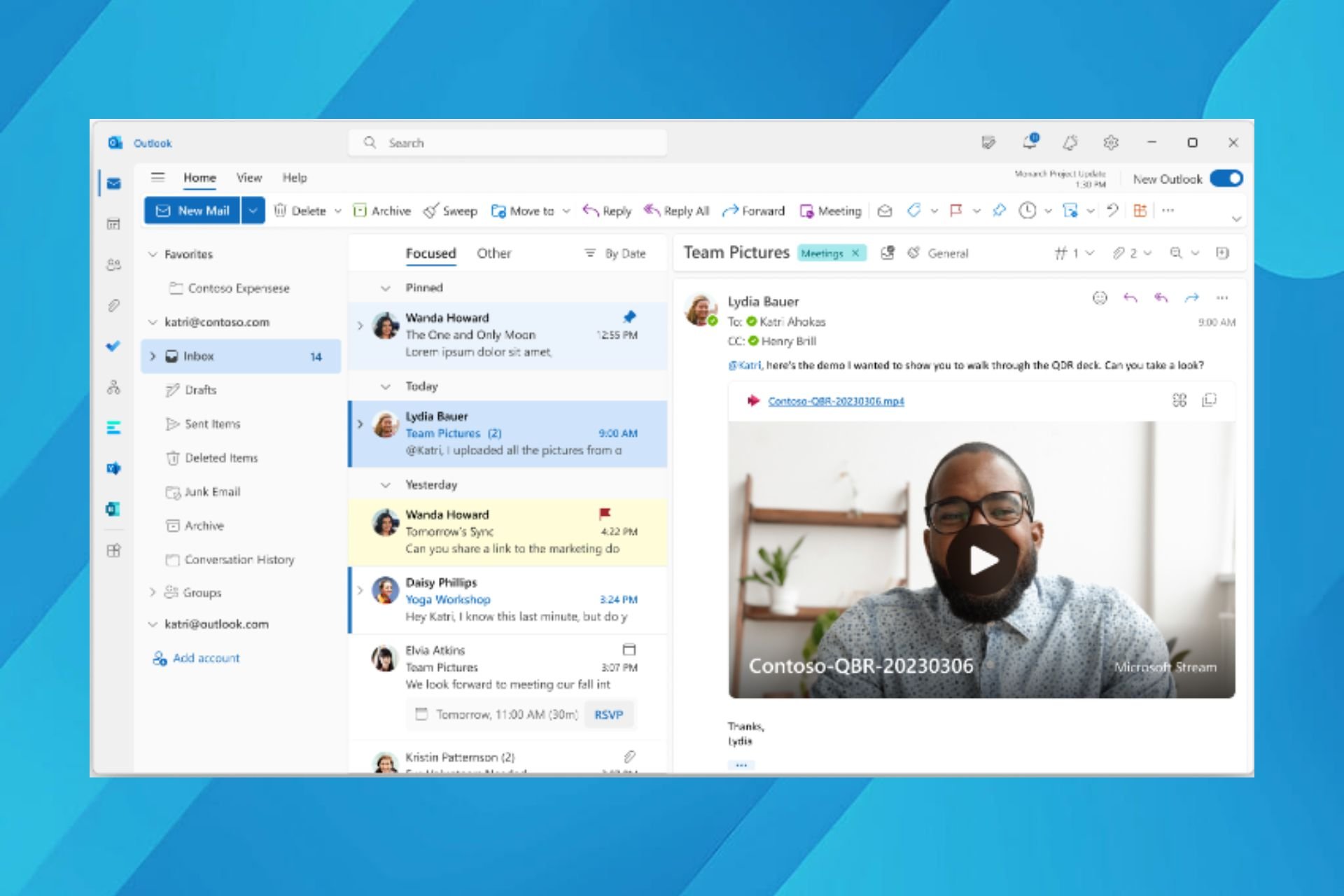The width and height of the screenshot is (1344, 896).
Task: Click the Snooze clock icon in ribbon
Action: tap(1027, 211)
